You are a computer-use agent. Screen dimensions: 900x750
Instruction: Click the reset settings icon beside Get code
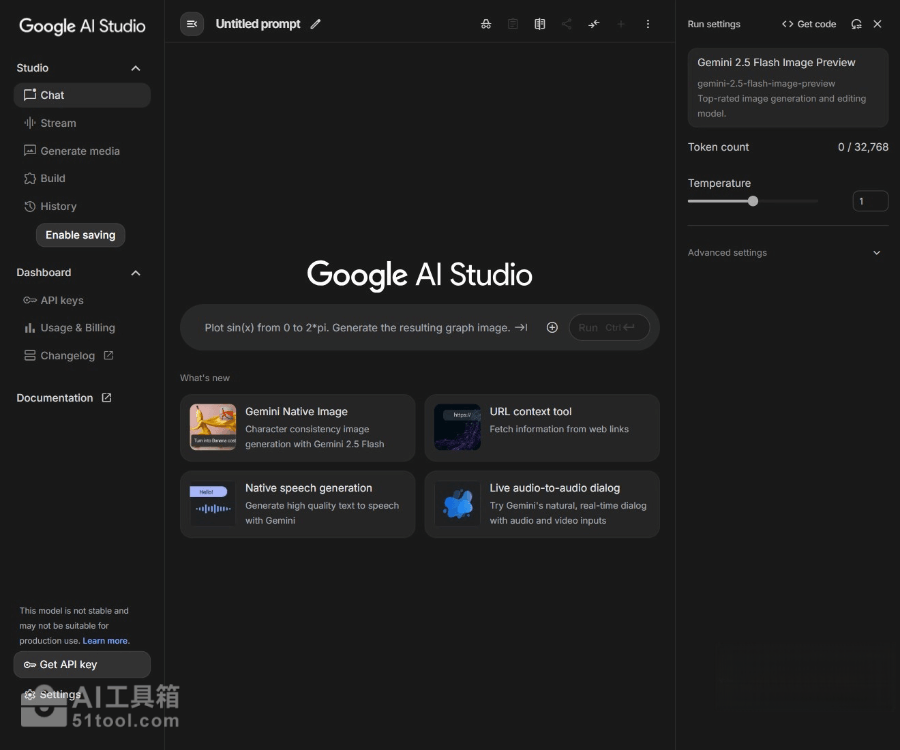856,24
